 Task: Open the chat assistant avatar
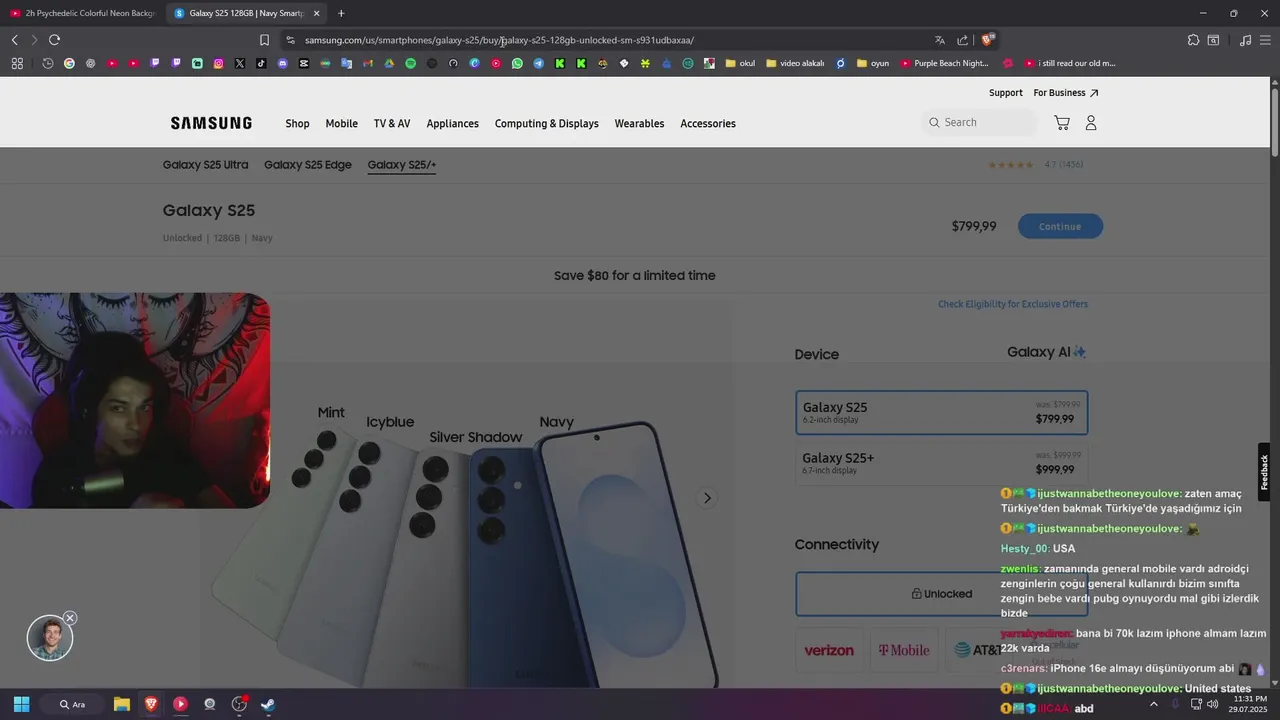(x=50, y=638)
